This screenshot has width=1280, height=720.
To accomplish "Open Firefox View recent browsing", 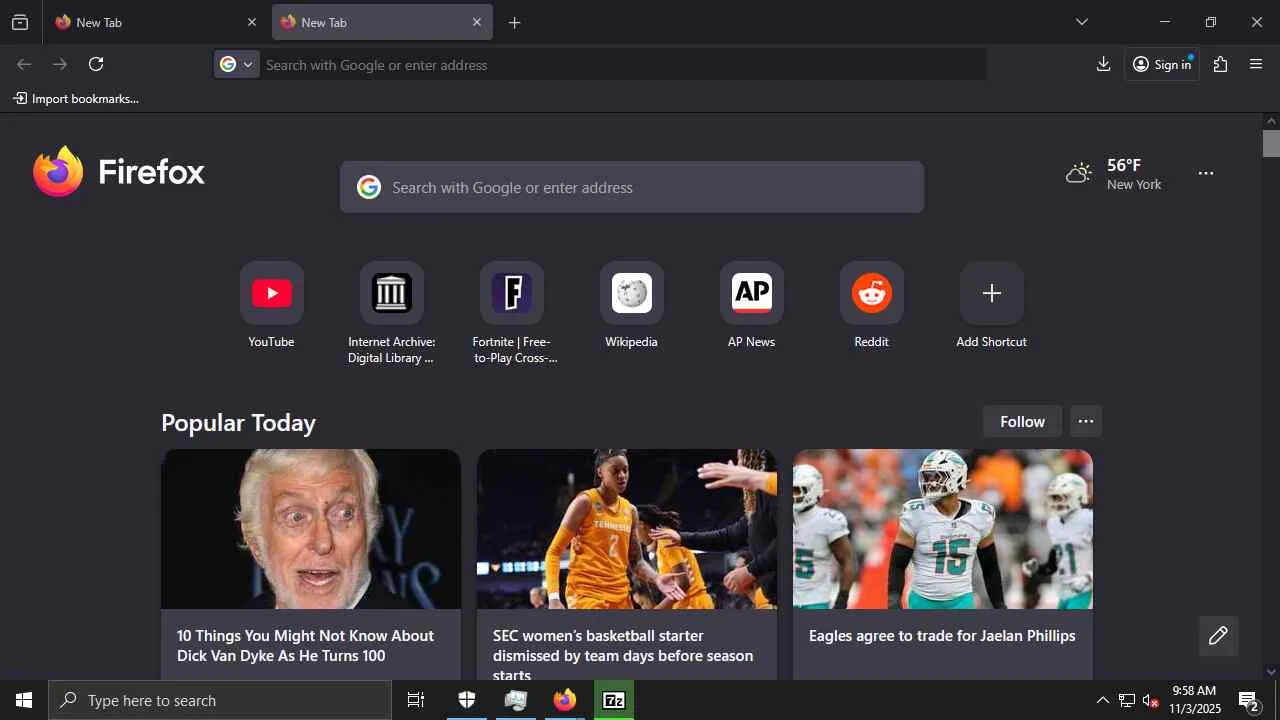I will pyautogui.click(x=20, y=22).
